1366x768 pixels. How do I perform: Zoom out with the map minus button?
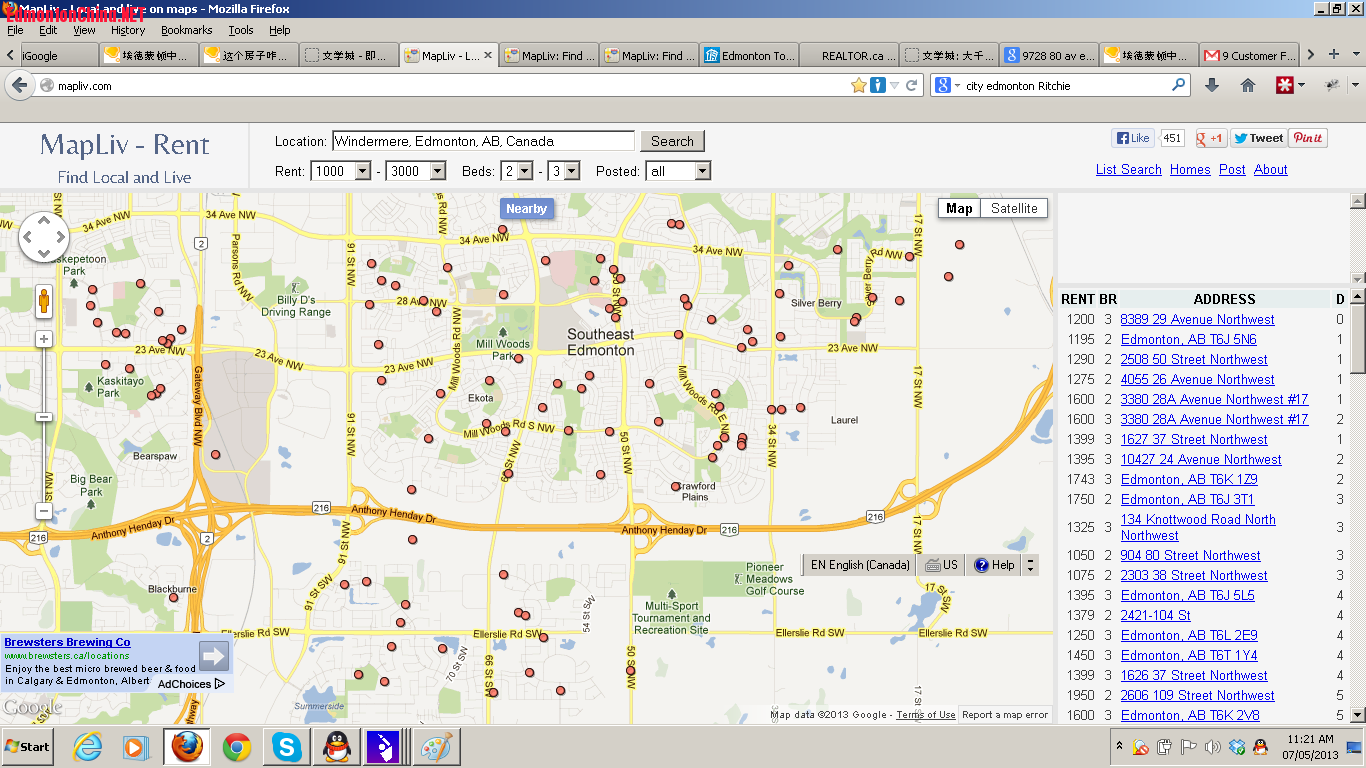(44, 511)
